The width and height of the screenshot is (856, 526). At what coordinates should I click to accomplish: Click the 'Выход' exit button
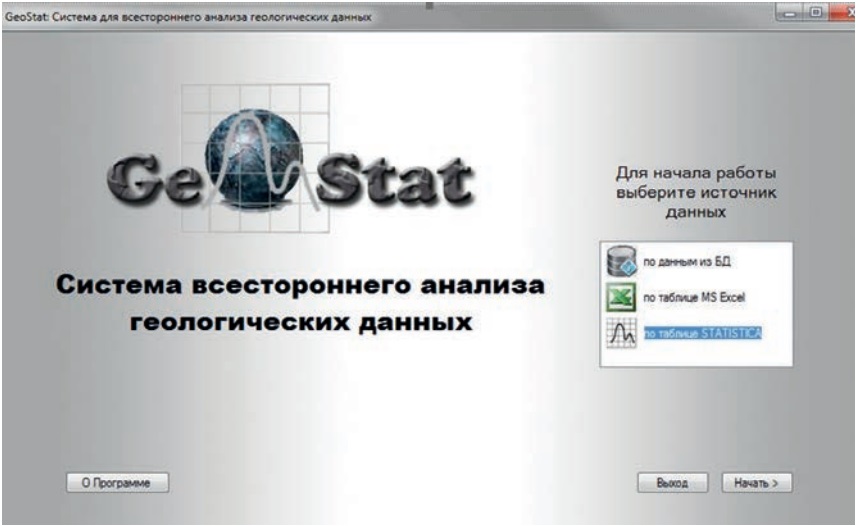tap(673, 483)
